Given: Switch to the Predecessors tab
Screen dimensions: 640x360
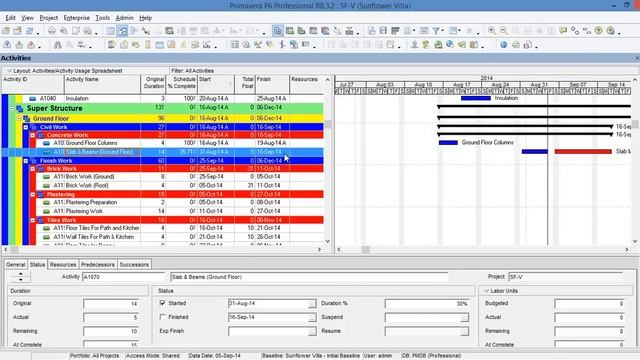Looking at the screenshot, I should pos(98,264).
